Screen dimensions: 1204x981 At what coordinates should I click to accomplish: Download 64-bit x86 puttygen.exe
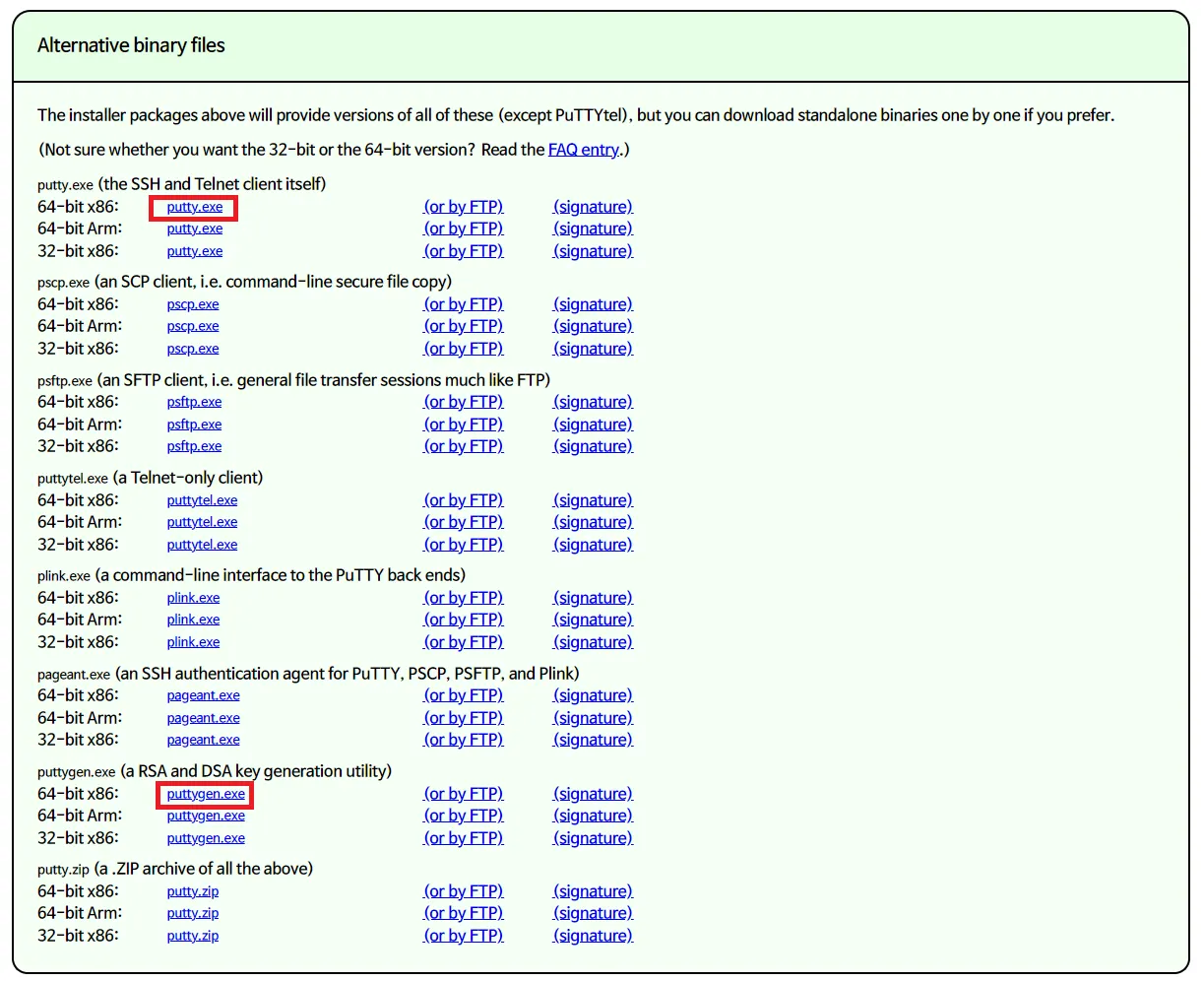[x=206, y=794]
